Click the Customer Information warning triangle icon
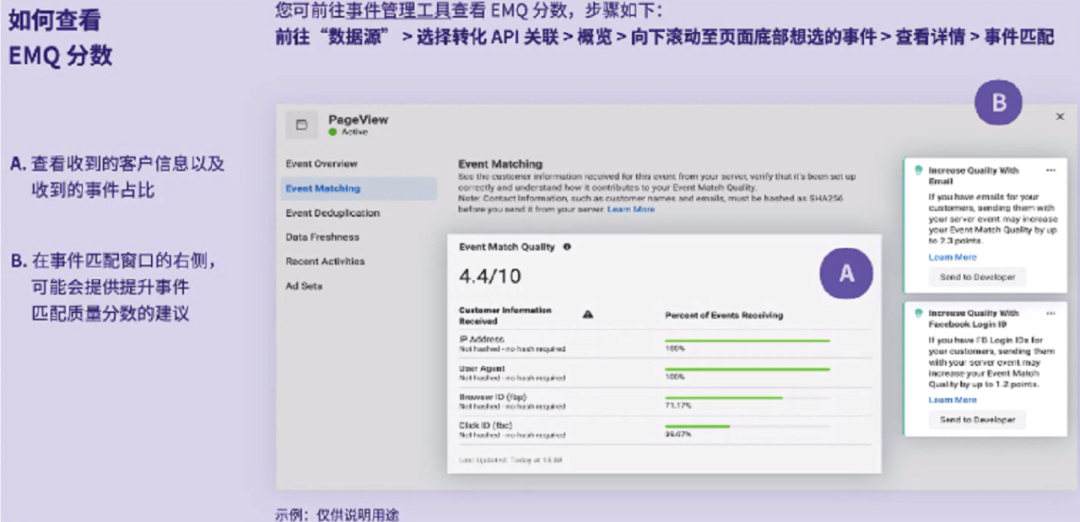Screen dimensions: 1080x522 tap(588, 315)
